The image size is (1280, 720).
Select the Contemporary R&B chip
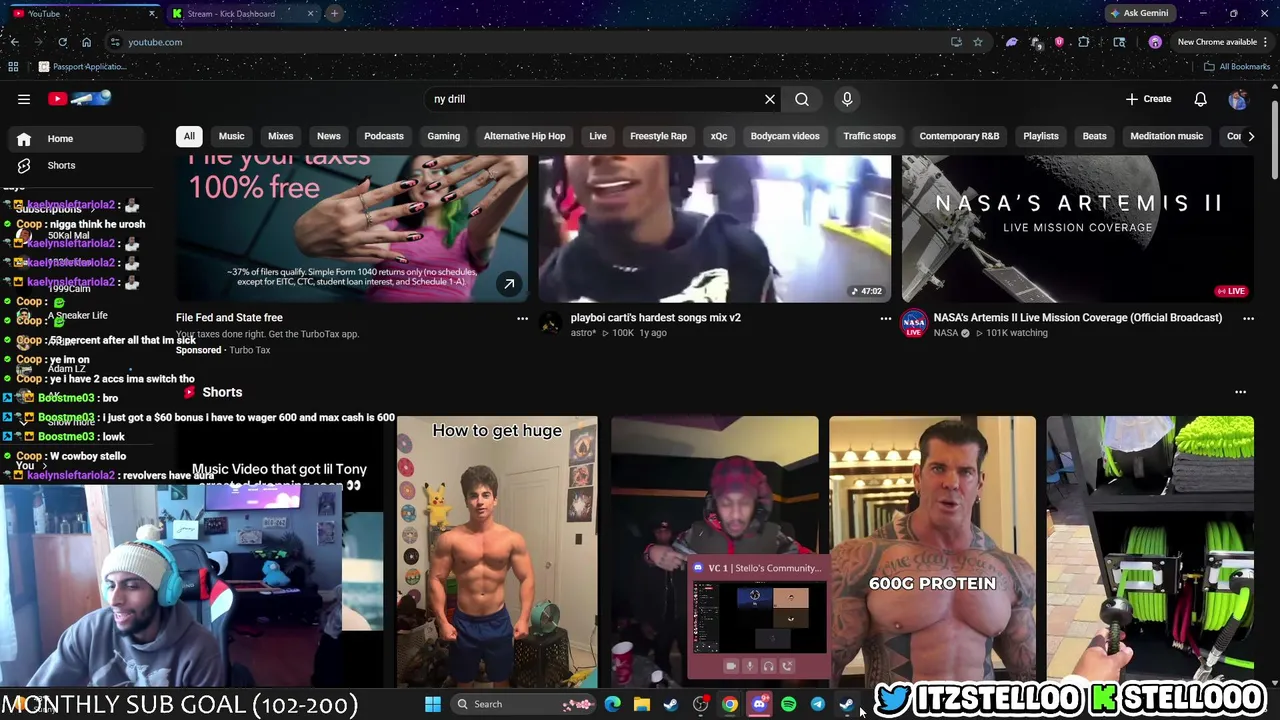(959, 136)
